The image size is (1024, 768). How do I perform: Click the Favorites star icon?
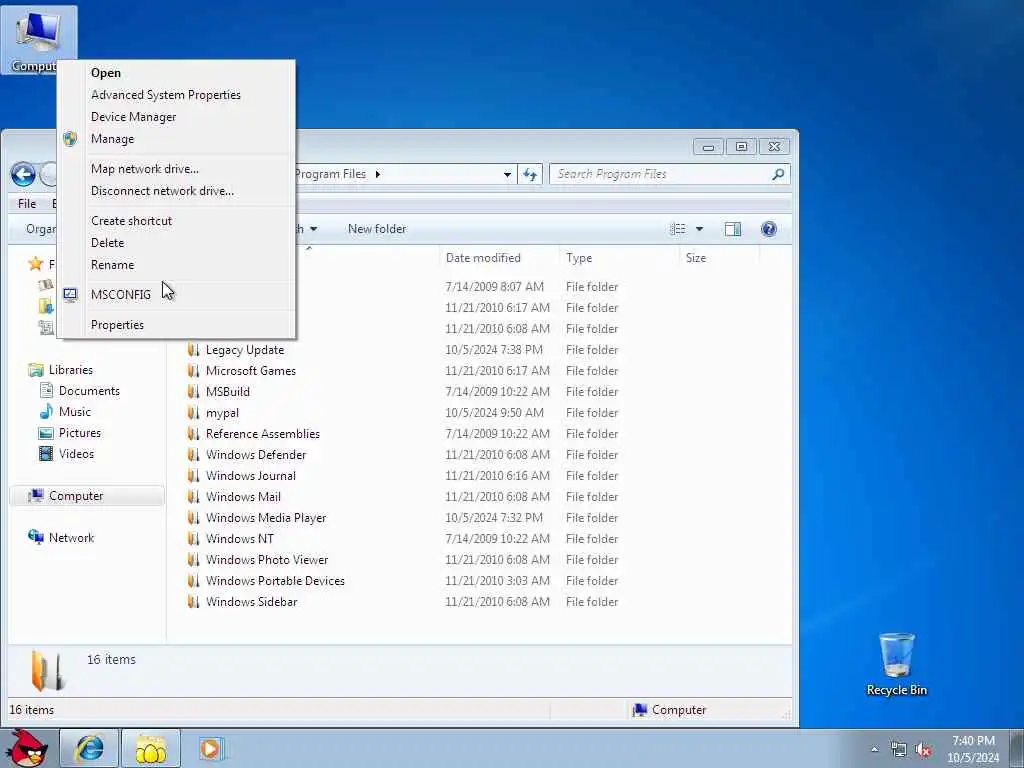click(35, 264)
